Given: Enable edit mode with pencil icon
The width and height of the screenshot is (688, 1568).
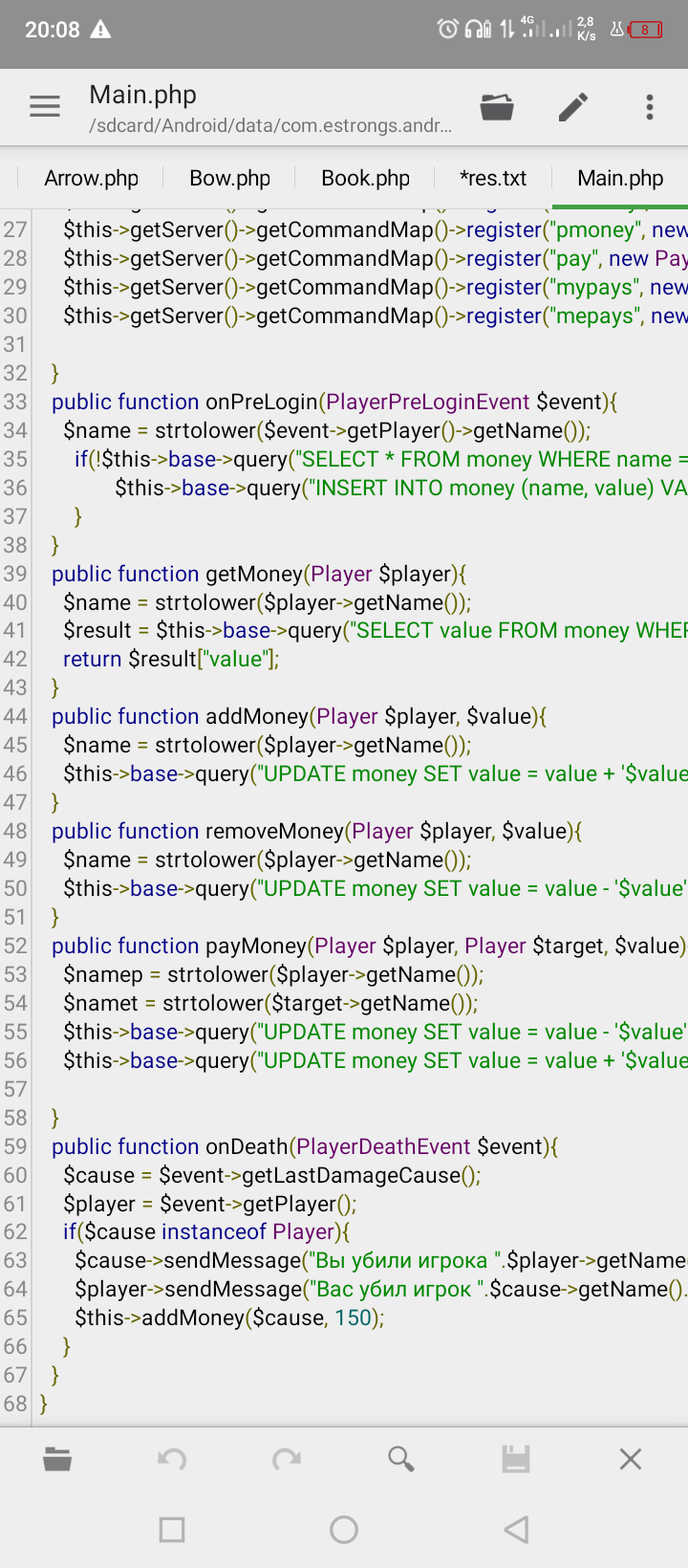Looking at the screenshot, I should [573, 106].
